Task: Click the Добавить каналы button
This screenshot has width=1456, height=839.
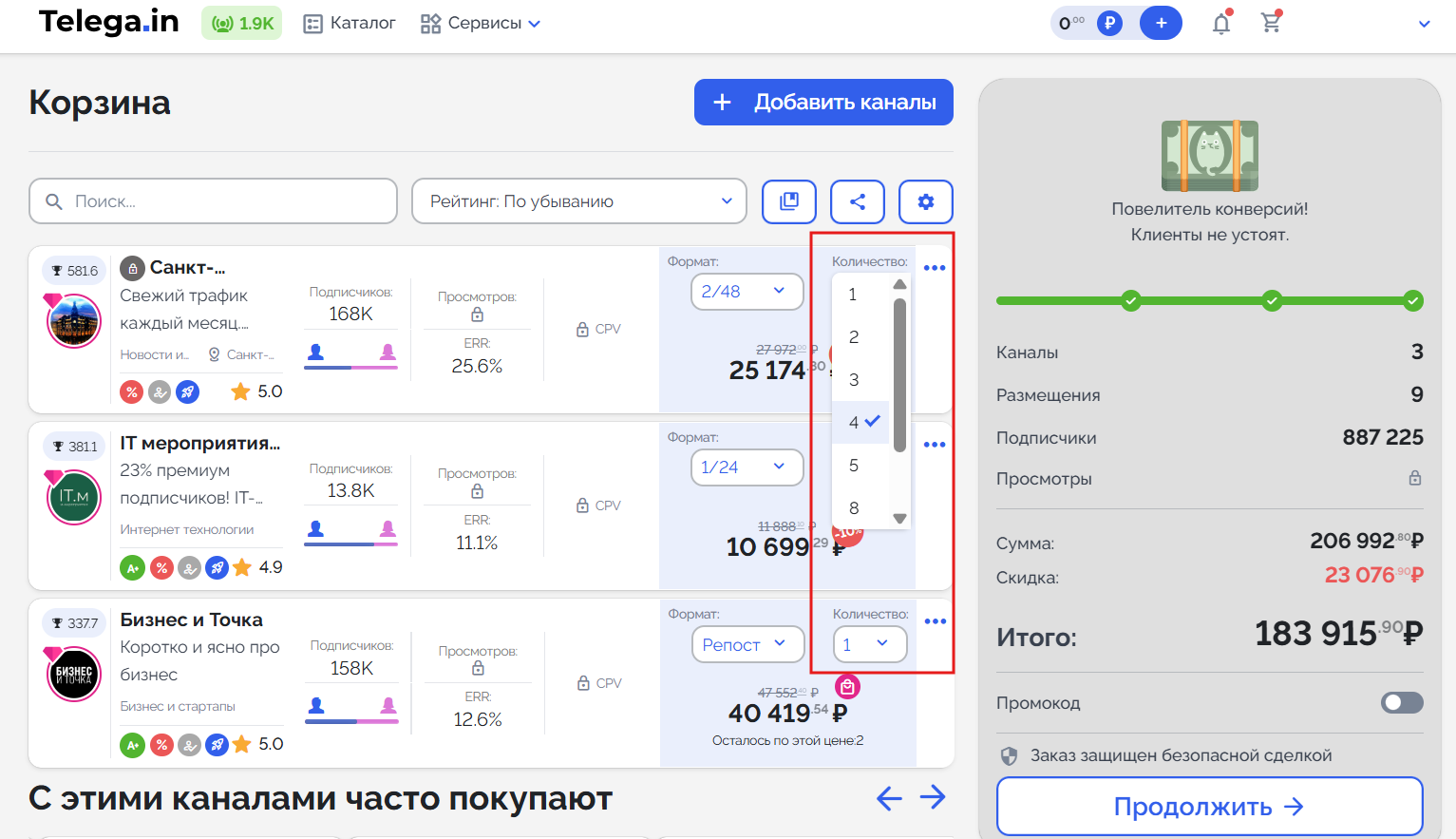Action: tap(823, 103)
